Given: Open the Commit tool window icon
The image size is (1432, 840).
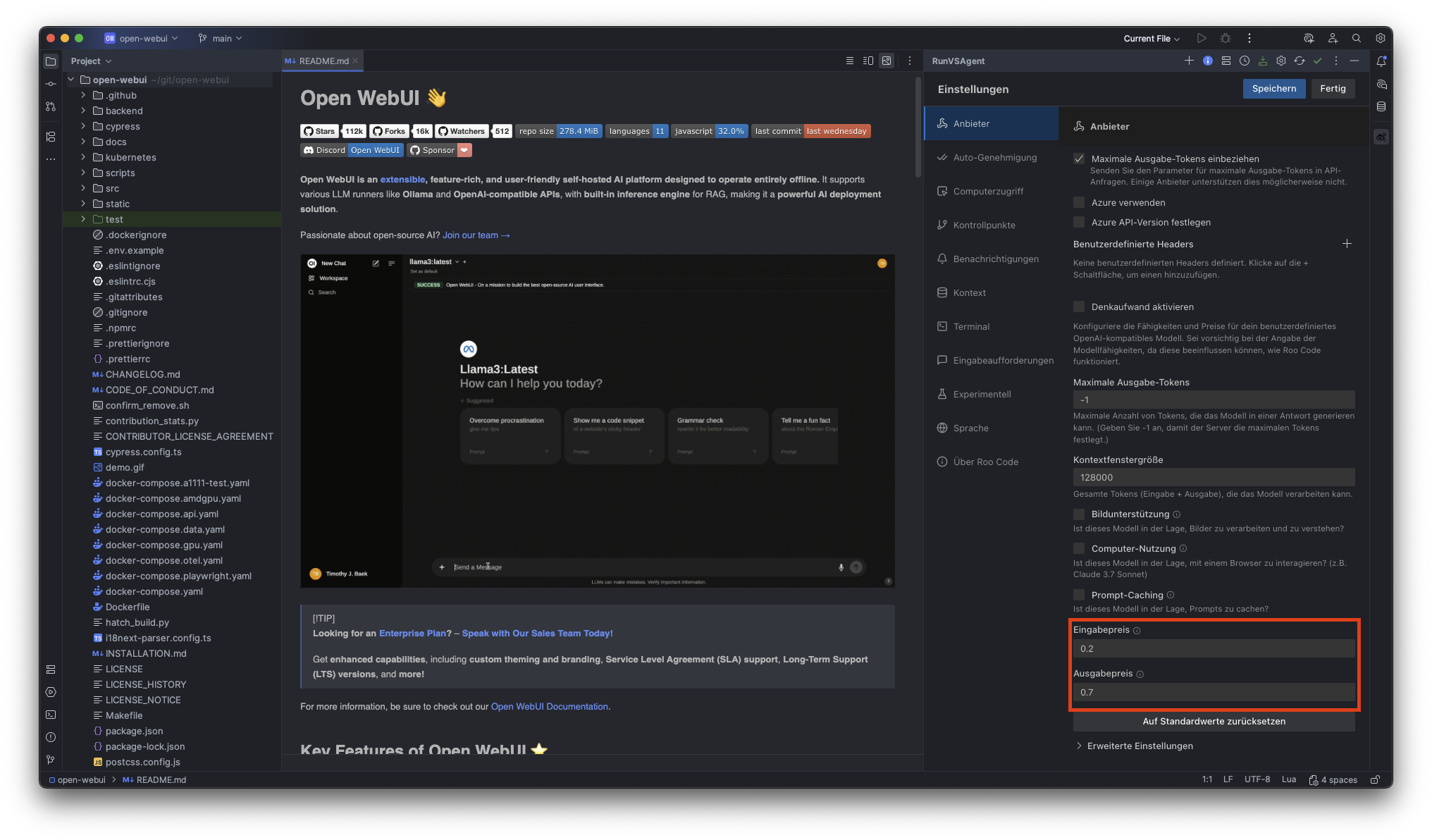Looking at the screenshot, I should tap(51, 84).
